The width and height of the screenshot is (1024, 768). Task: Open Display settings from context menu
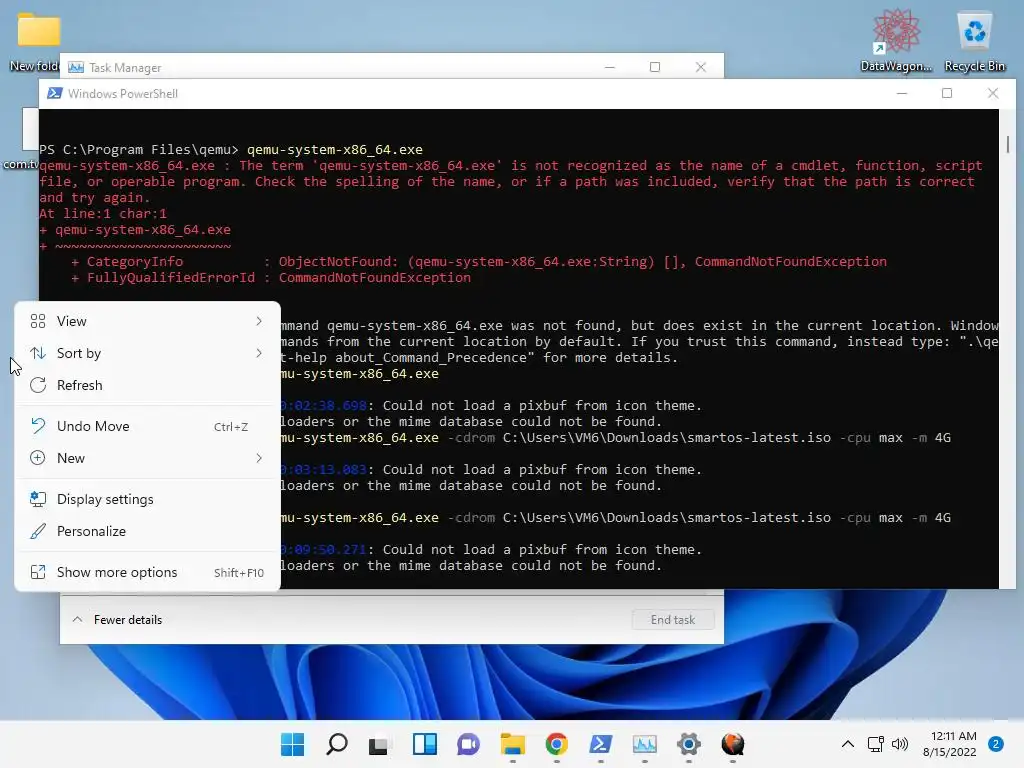tap(148, 500)
